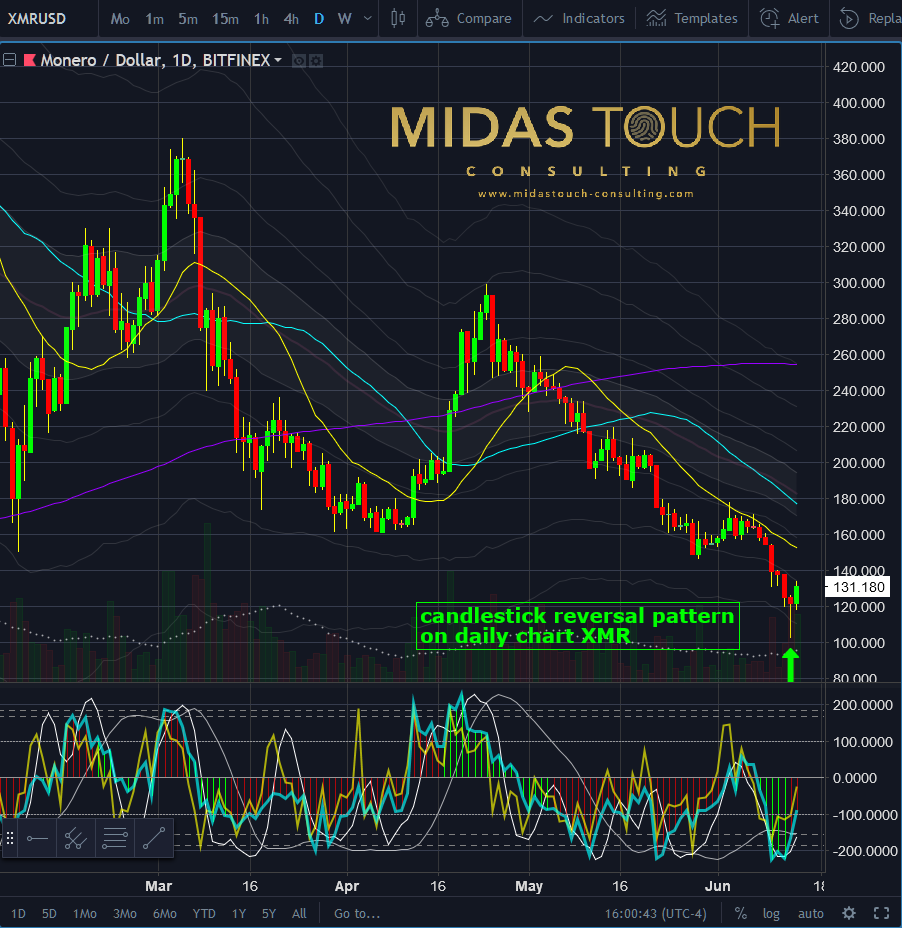Viewport: 902px width, 928px height.
Task: Set range to 1D
Action: point(18,913)
